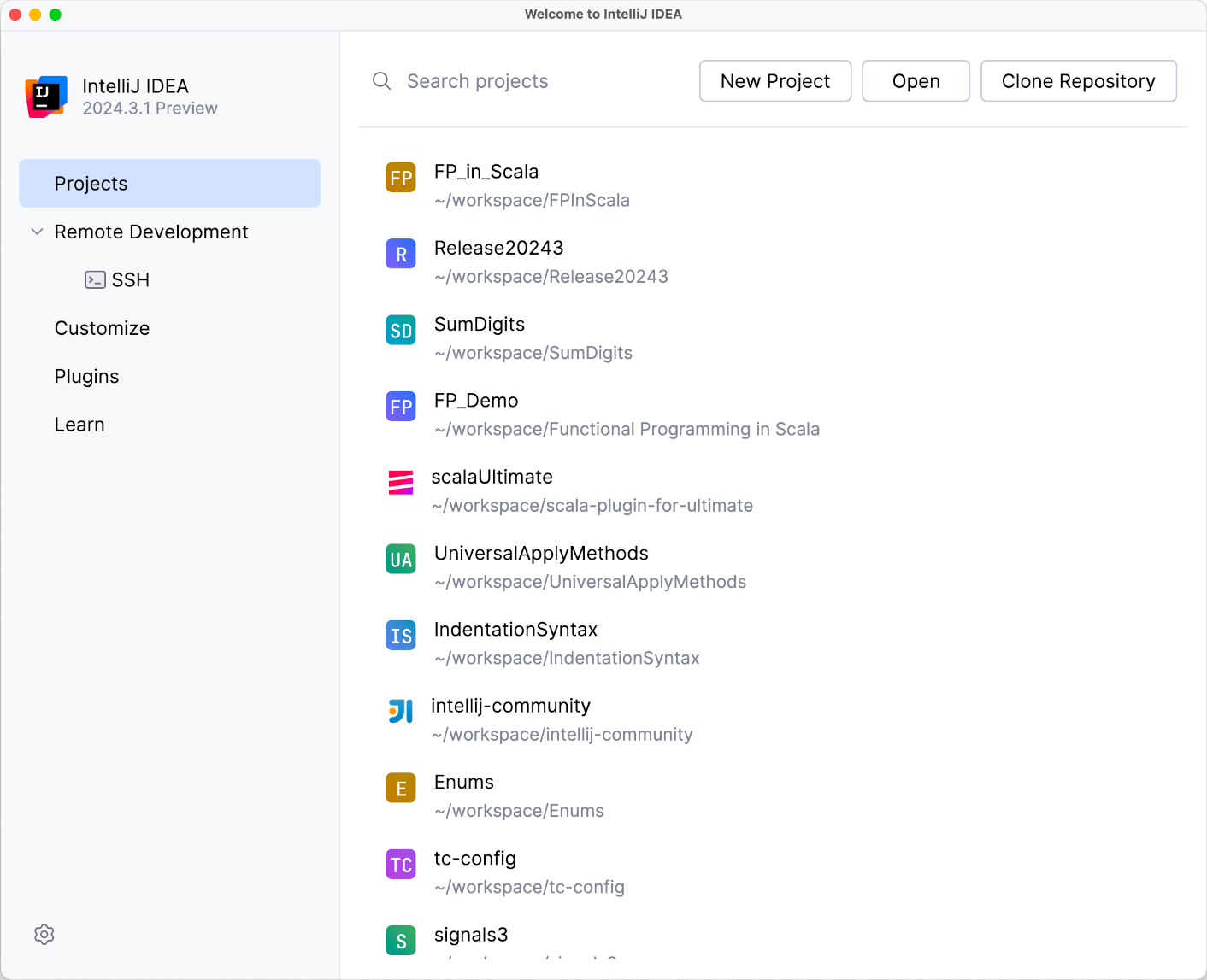Switch to the Learn section
This screenshot has width=1207, height=980.
point(79,424)
